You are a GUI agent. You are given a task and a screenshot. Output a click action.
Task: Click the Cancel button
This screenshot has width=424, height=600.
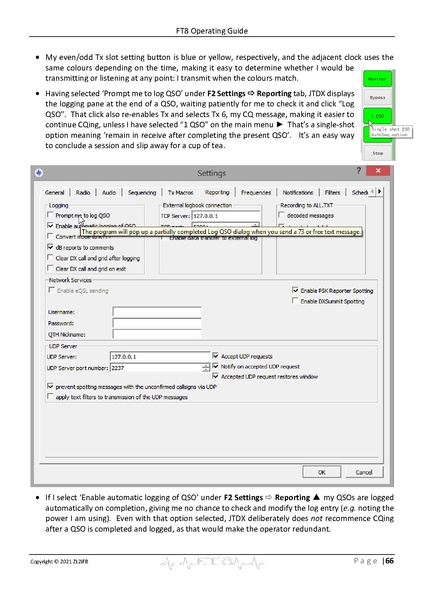tap(364, 472)
